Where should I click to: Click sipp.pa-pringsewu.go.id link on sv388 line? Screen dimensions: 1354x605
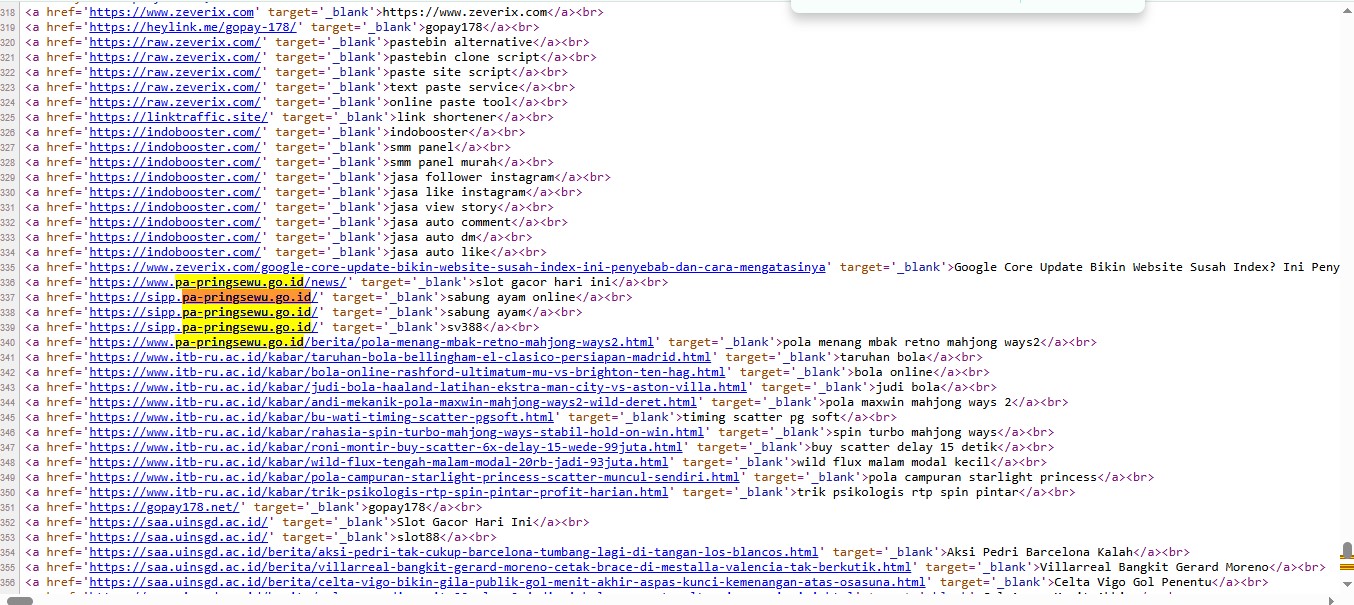203,327
